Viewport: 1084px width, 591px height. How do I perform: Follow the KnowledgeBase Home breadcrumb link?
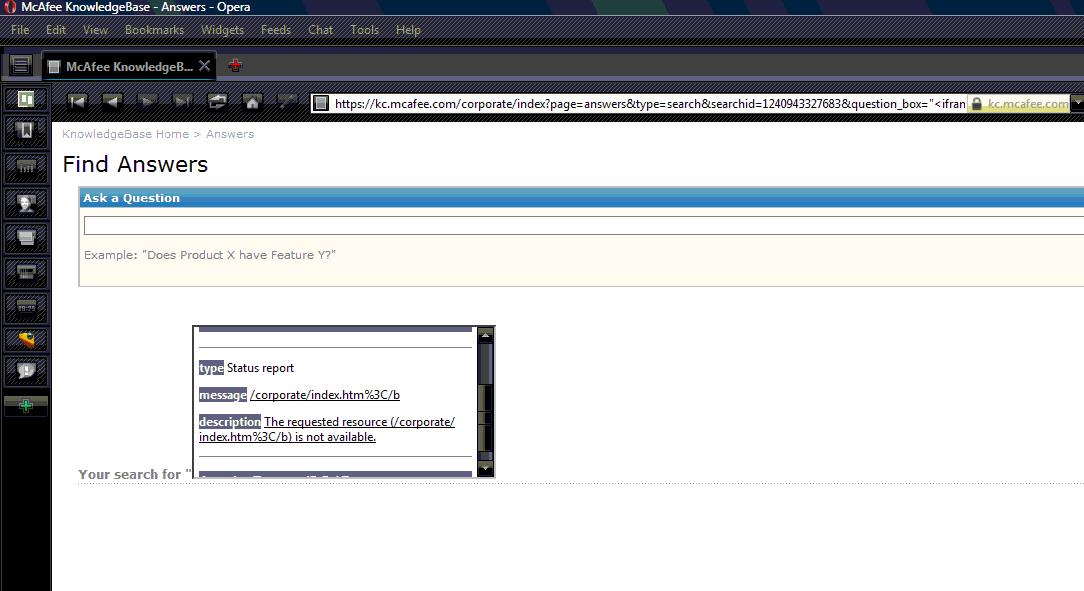tap(125, 134)
